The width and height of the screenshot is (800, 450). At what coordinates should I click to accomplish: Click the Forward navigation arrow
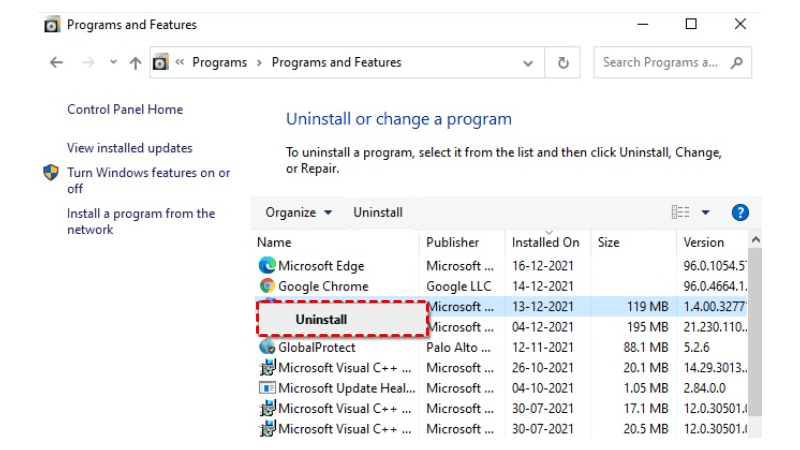(88, 63)
